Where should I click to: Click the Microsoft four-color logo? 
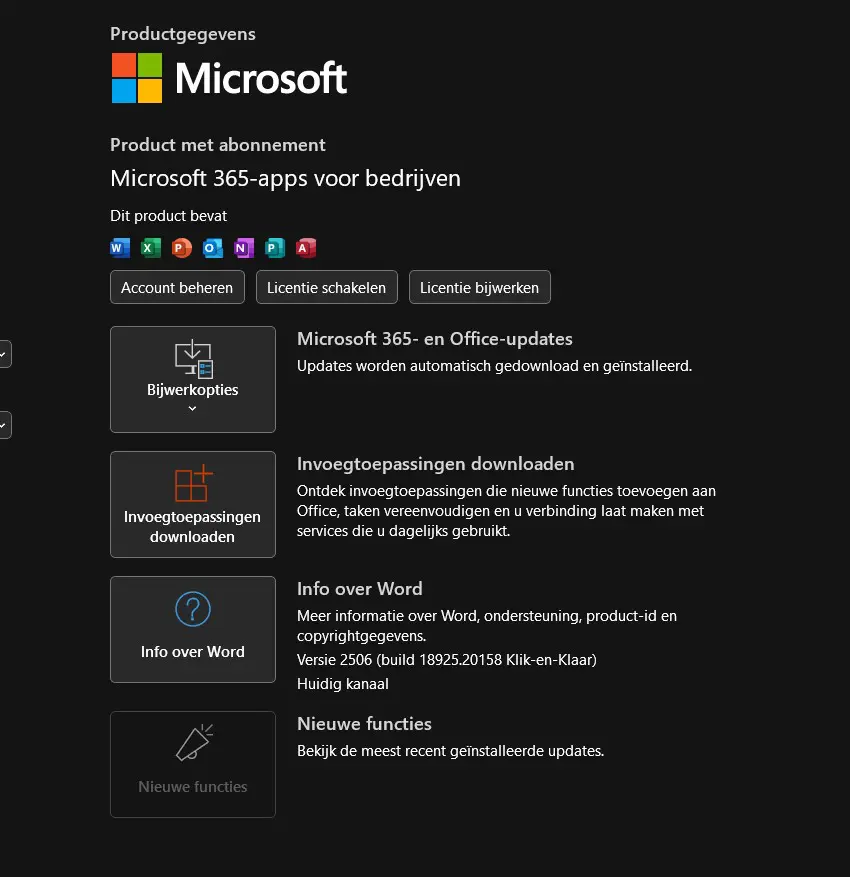click(x=137, y=78)
